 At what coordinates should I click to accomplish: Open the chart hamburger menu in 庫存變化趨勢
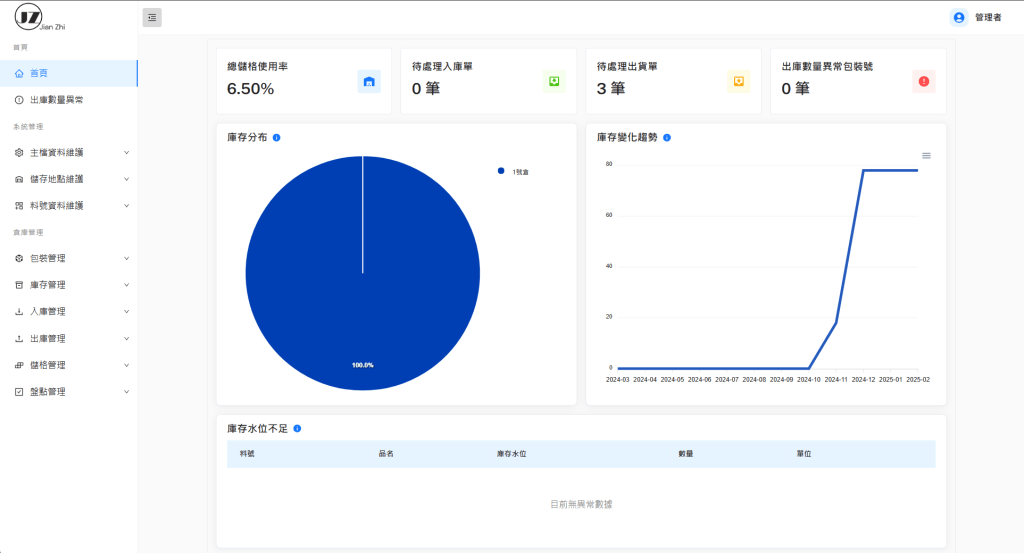[x=926, y=155]
